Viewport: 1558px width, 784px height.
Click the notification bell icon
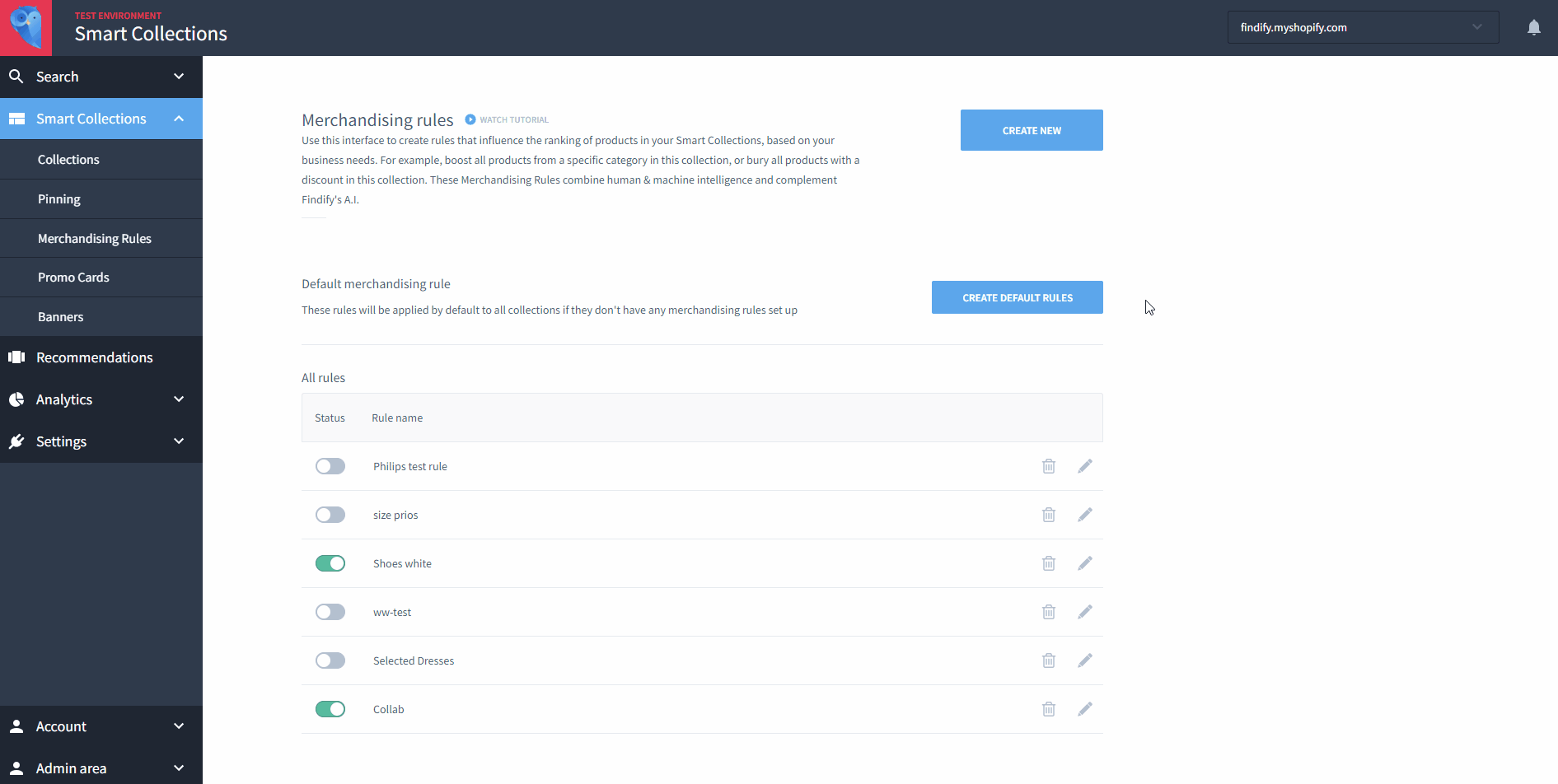[1533, 28]
